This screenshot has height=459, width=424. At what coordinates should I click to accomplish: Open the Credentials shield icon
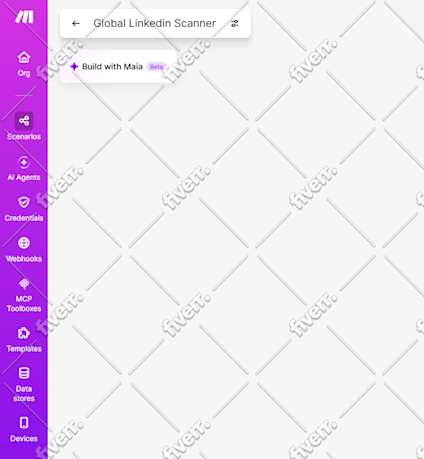click(x=24, y=202)
